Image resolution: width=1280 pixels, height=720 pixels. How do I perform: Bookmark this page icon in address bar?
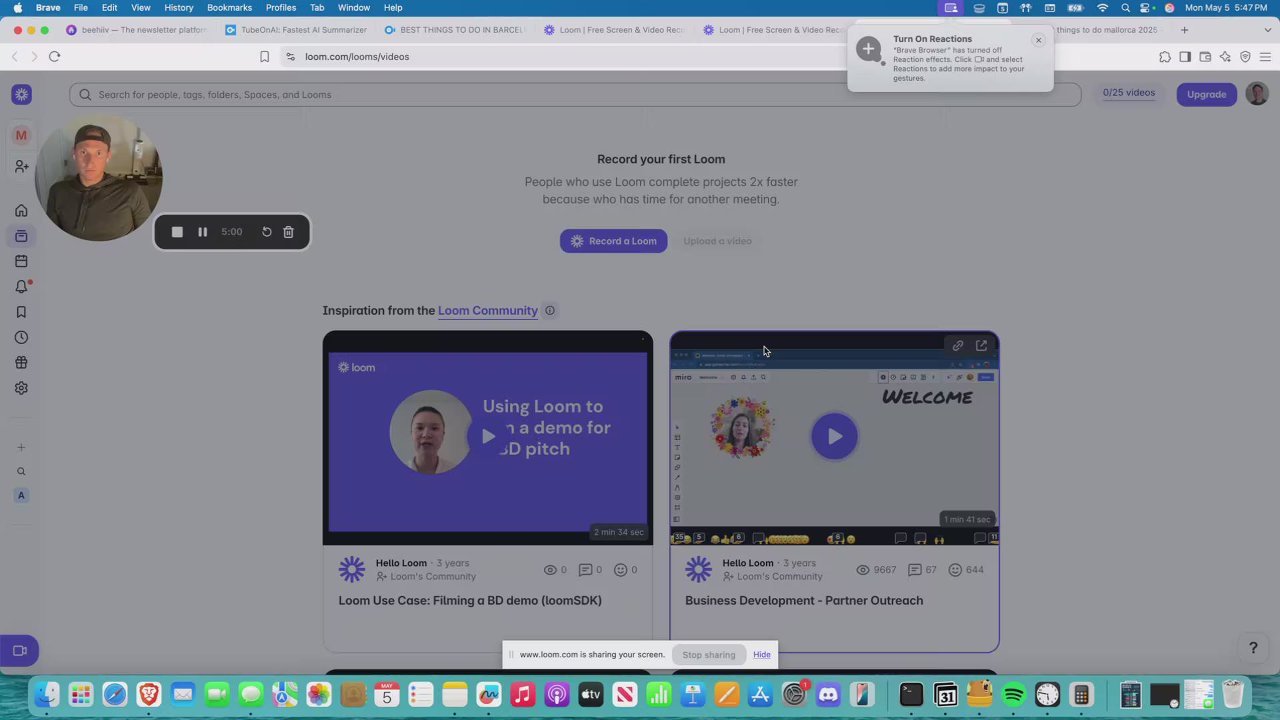tap(264, 57)
